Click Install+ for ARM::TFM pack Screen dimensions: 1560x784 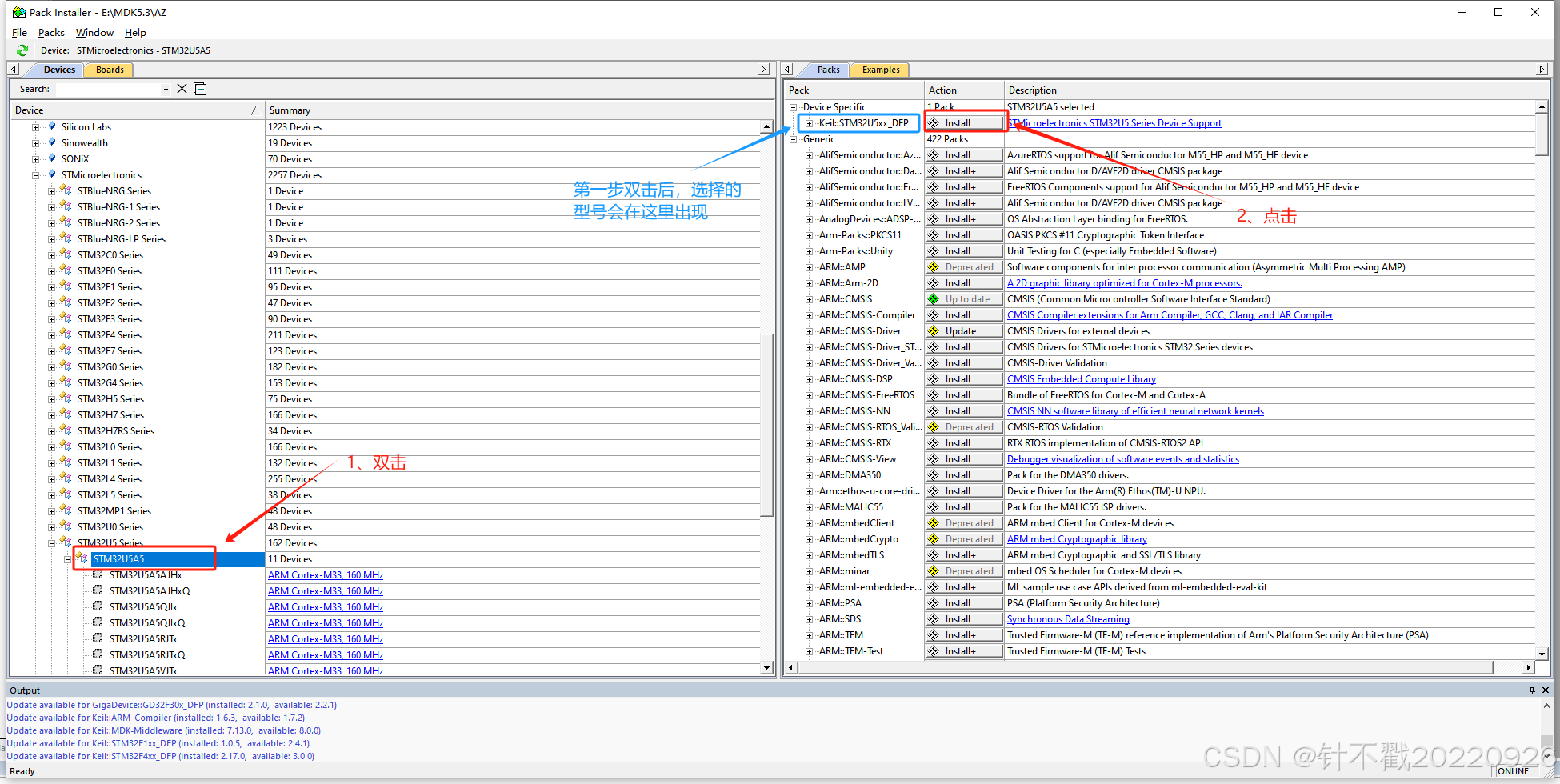pos(965,635)
